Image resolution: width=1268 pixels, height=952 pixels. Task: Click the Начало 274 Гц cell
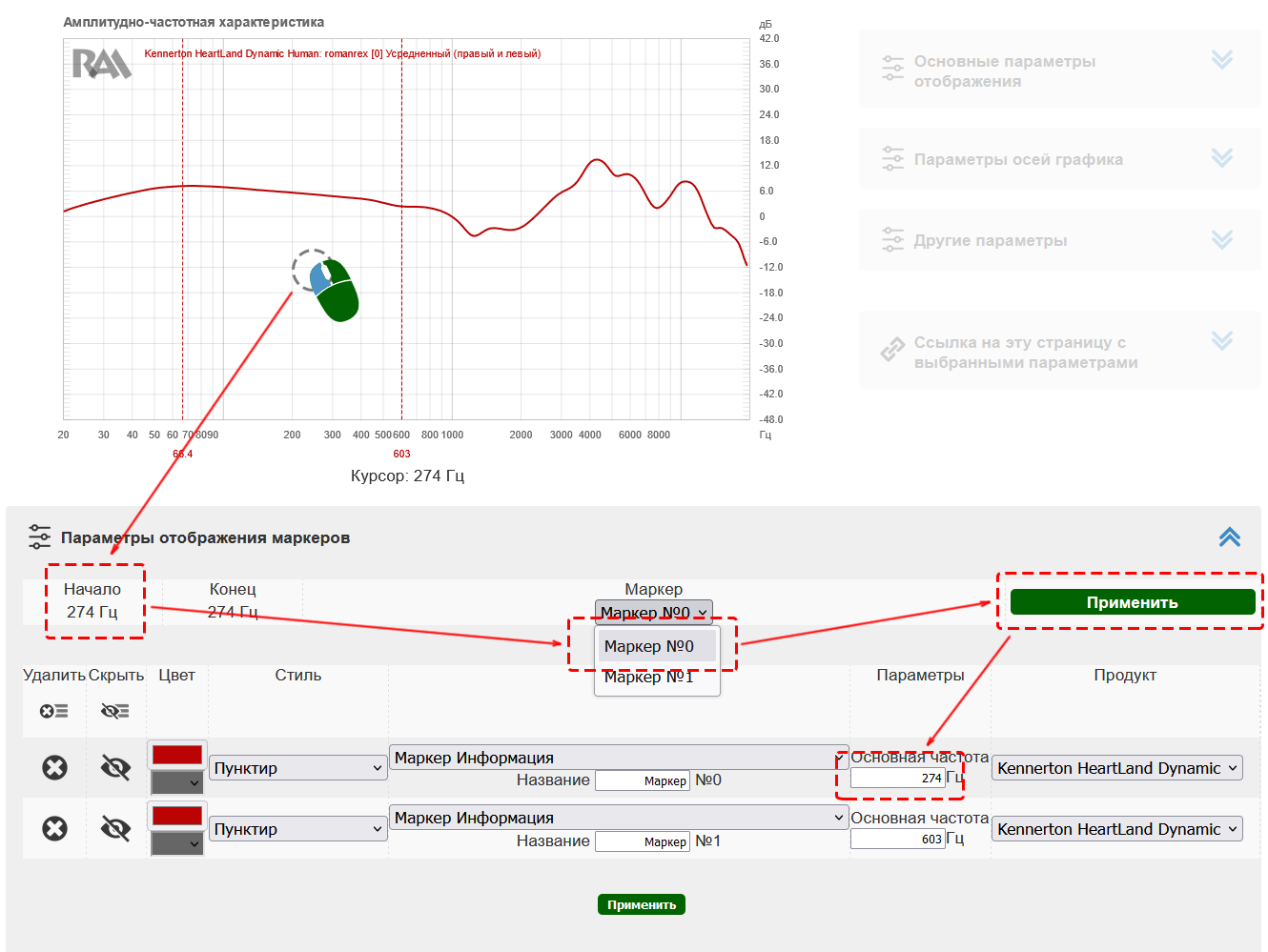(92, 601)
